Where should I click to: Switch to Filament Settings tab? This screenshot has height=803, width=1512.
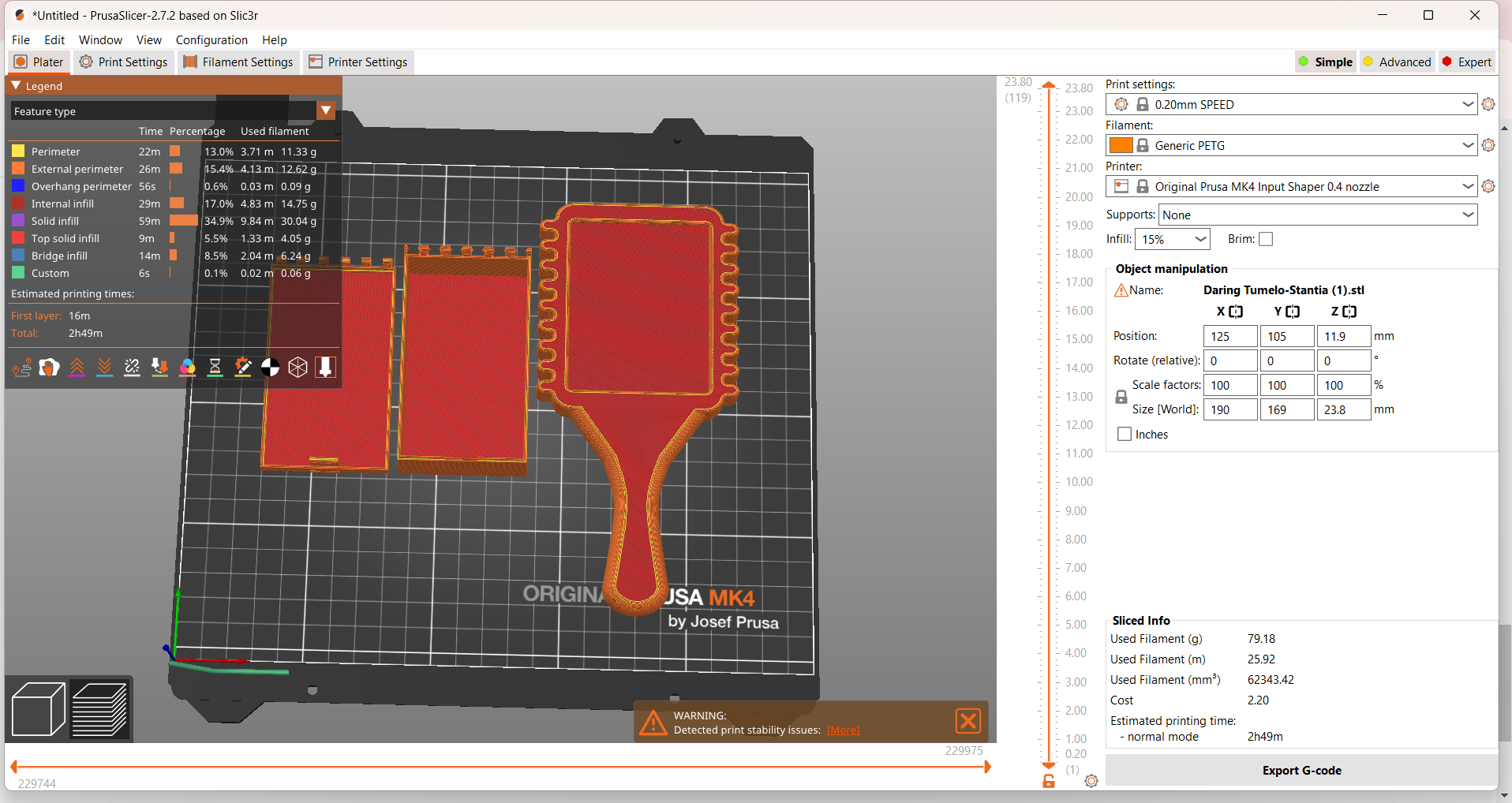click(x=238, y=62)
